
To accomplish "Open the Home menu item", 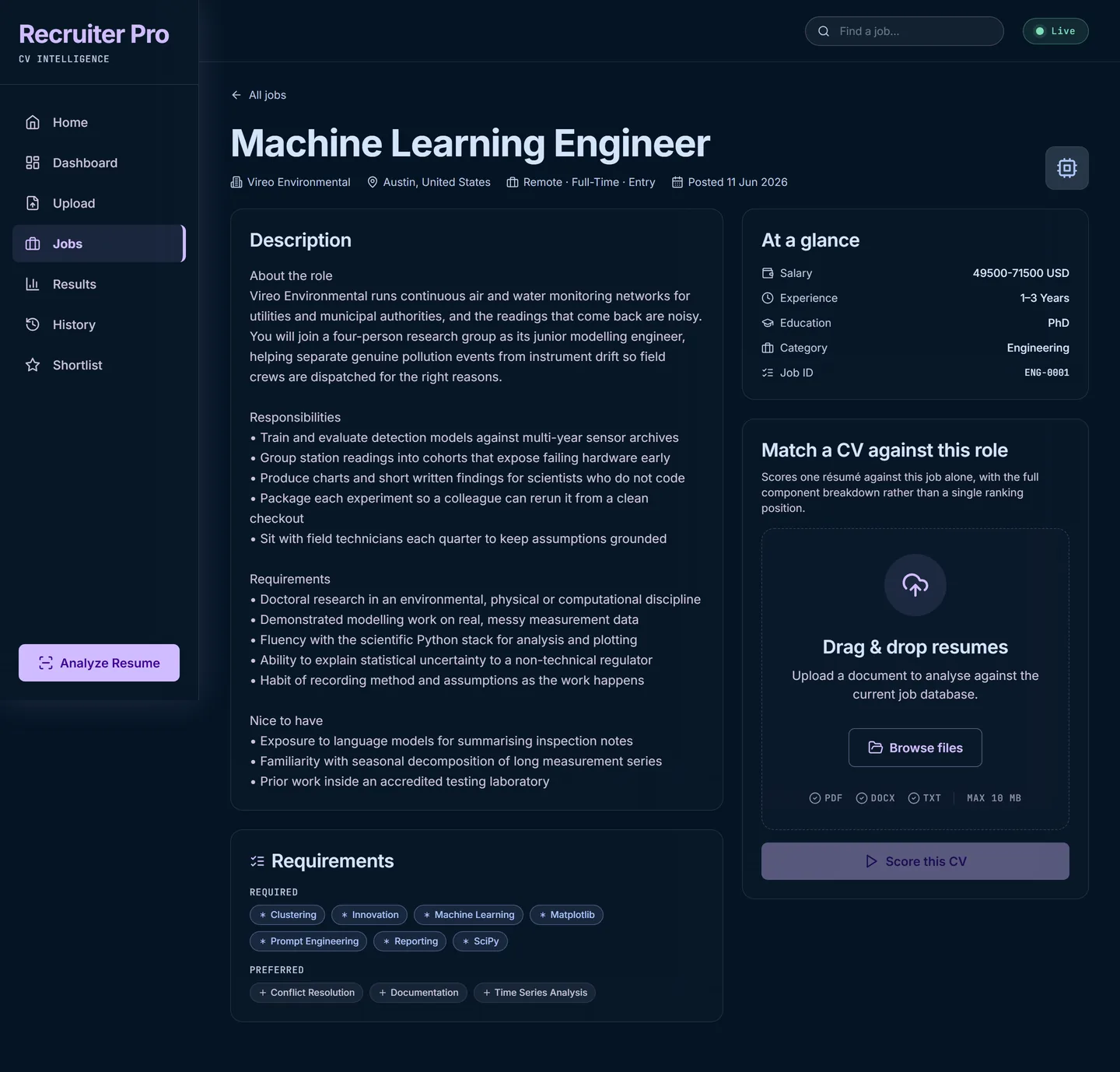I will [99, 122].
